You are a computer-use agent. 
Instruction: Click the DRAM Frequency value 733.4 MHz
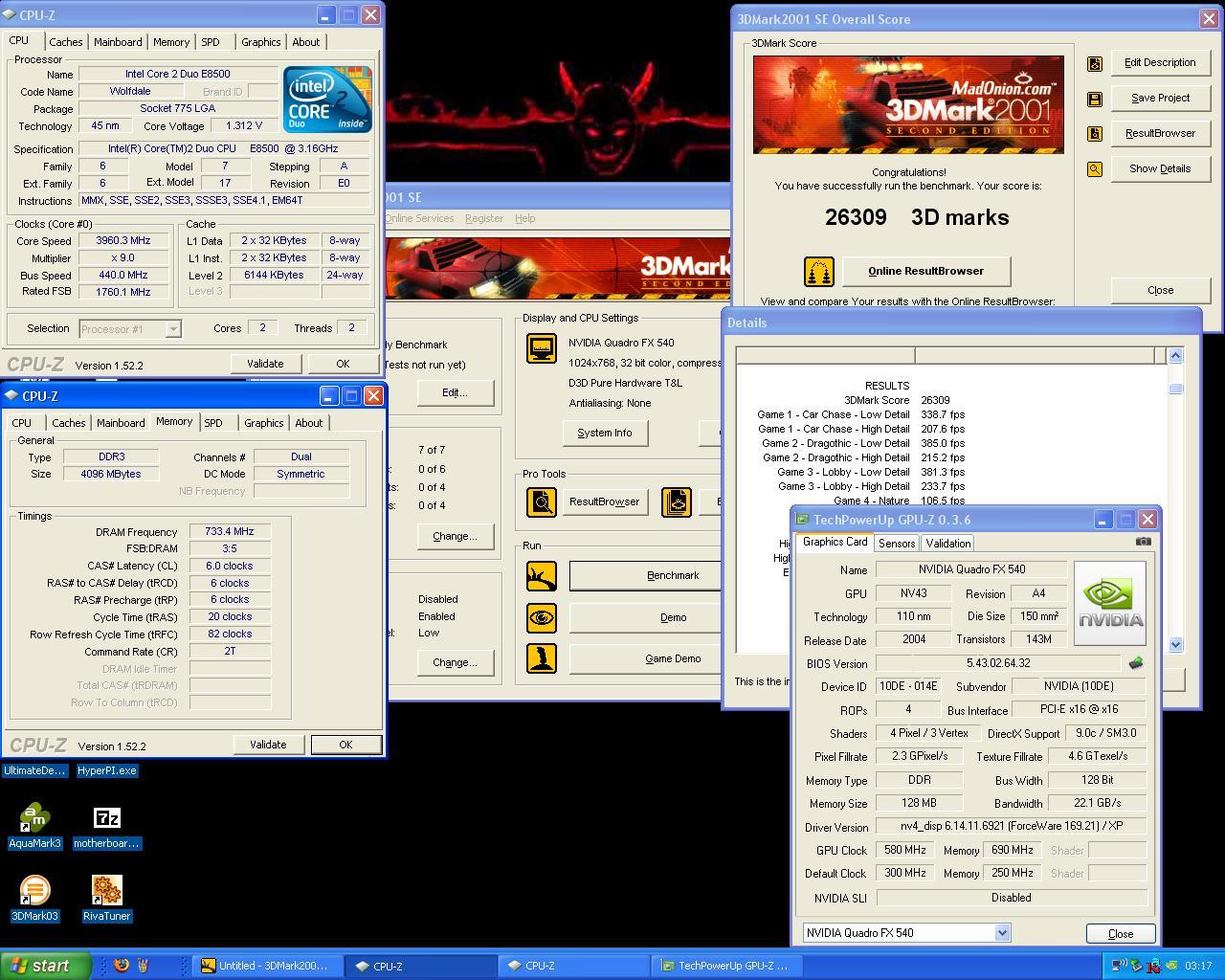pyautogui.click(x=230, y=532)
